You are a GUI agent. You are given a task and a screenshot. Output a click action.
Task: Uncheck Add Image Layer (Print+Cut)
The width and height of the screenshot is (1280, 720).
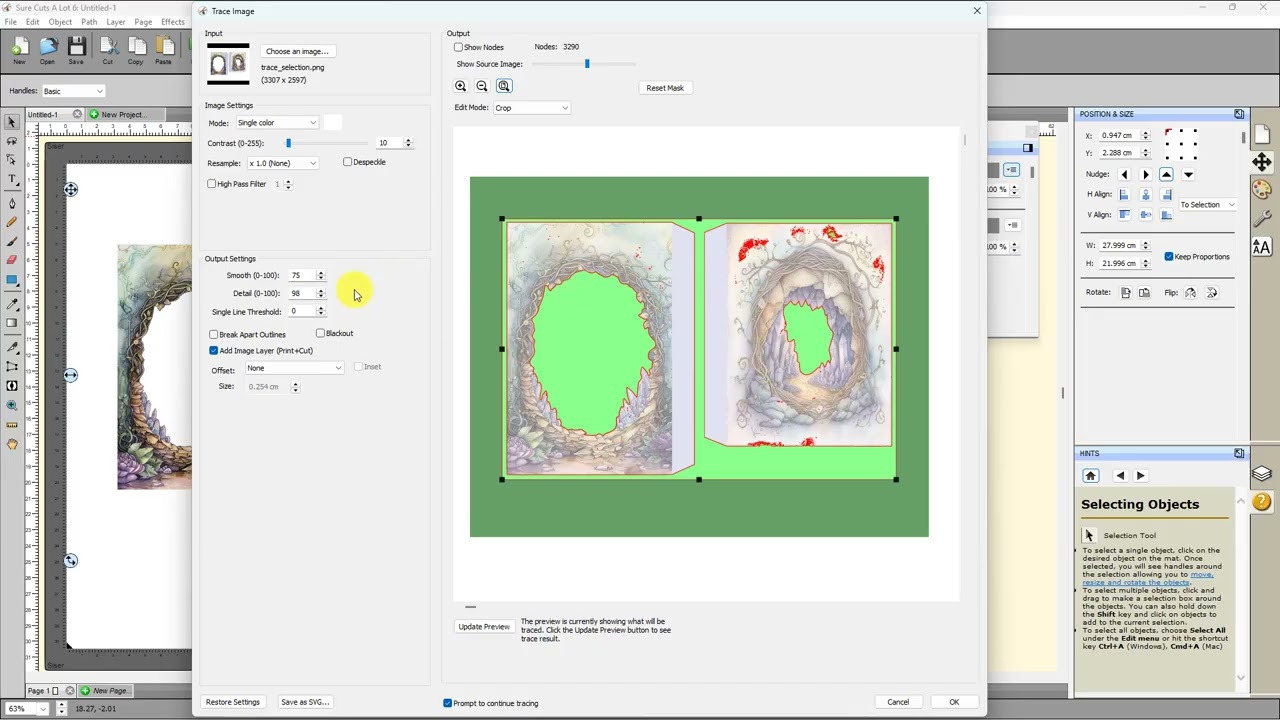pos(214,351)
